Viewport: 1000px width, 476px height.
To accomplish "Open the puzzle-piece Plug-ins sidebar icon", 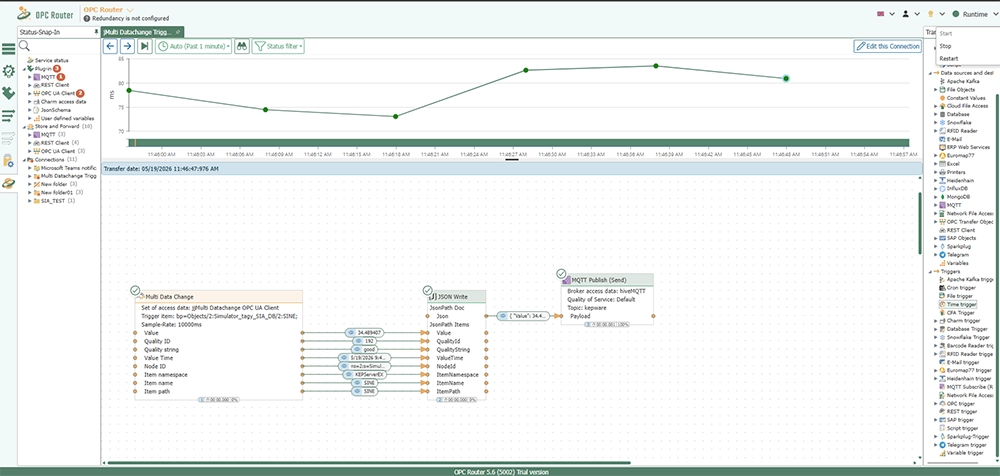I will click(x=8, y=93).
